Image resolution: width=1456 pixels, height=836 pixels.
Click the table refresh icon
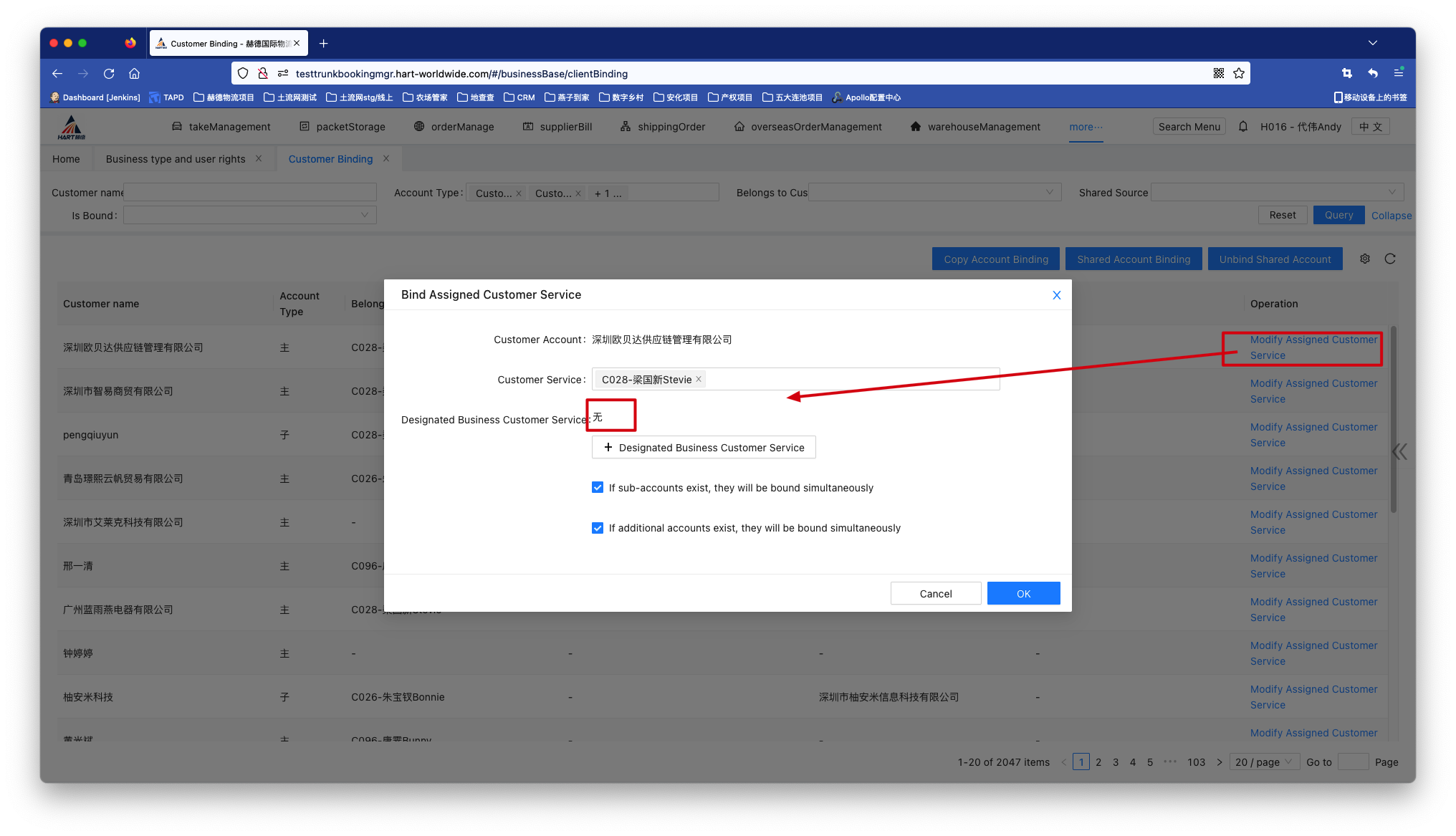click(x=1390, y=259)
